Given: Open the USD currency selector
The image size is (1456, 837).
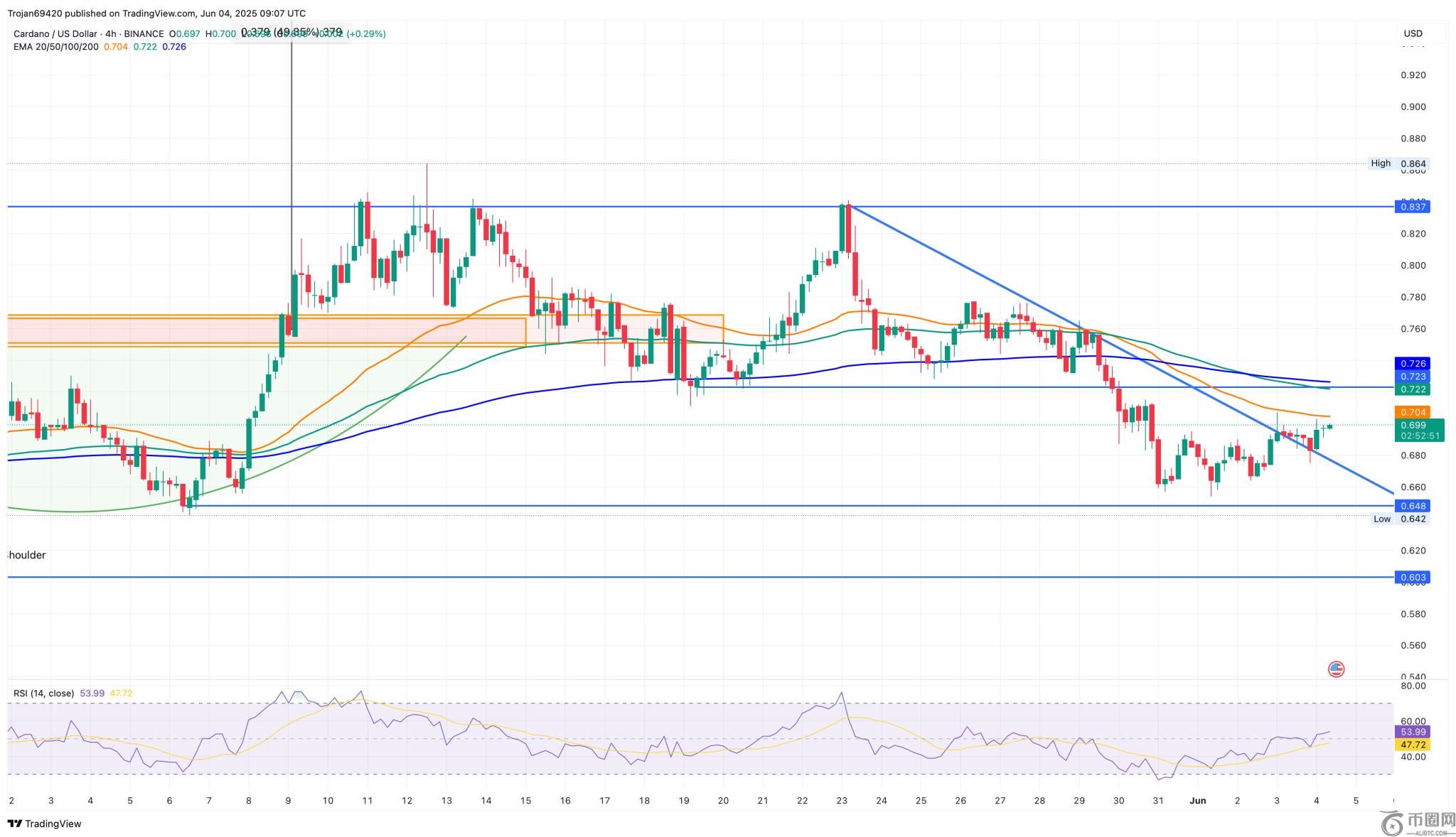Looking at the screenshot, I should 1413,33.
